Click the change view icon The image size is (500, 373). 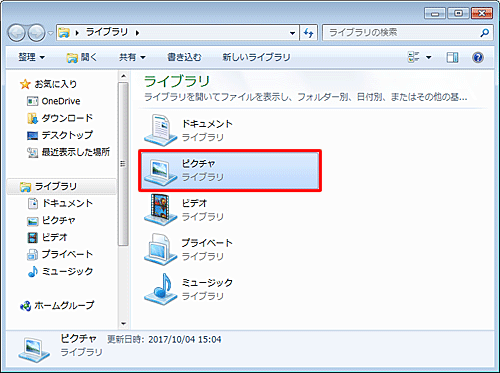[x=414, y=57]
